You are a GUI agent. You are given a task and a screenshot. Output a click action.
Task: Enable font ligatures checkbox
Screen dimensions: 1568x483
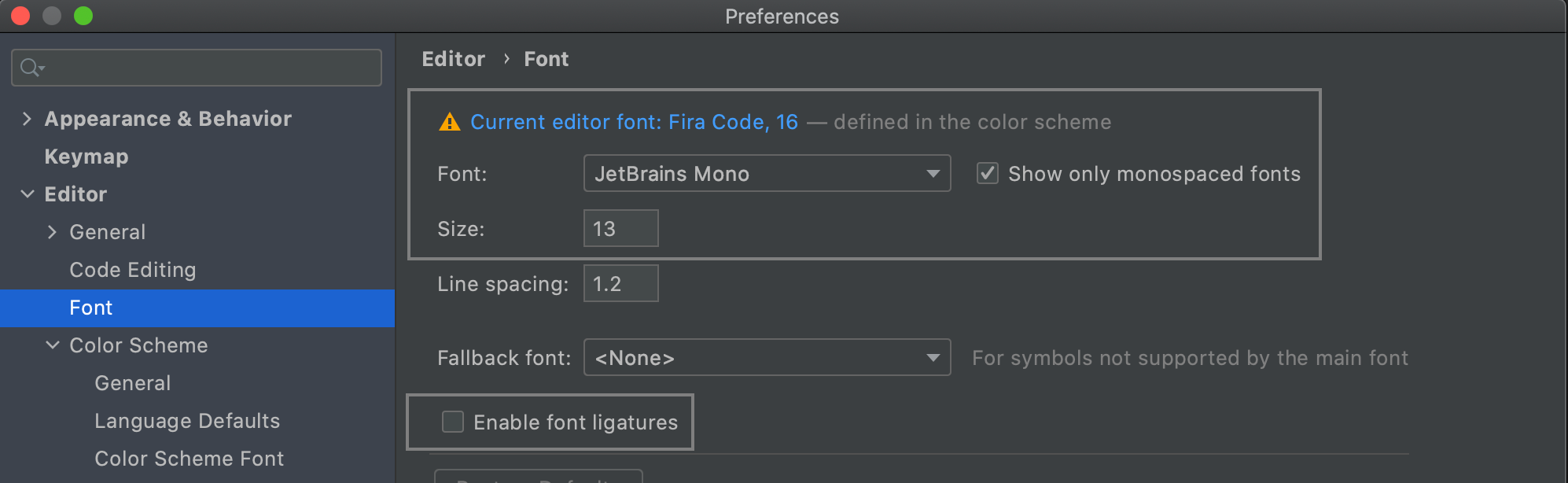(453, 422)
